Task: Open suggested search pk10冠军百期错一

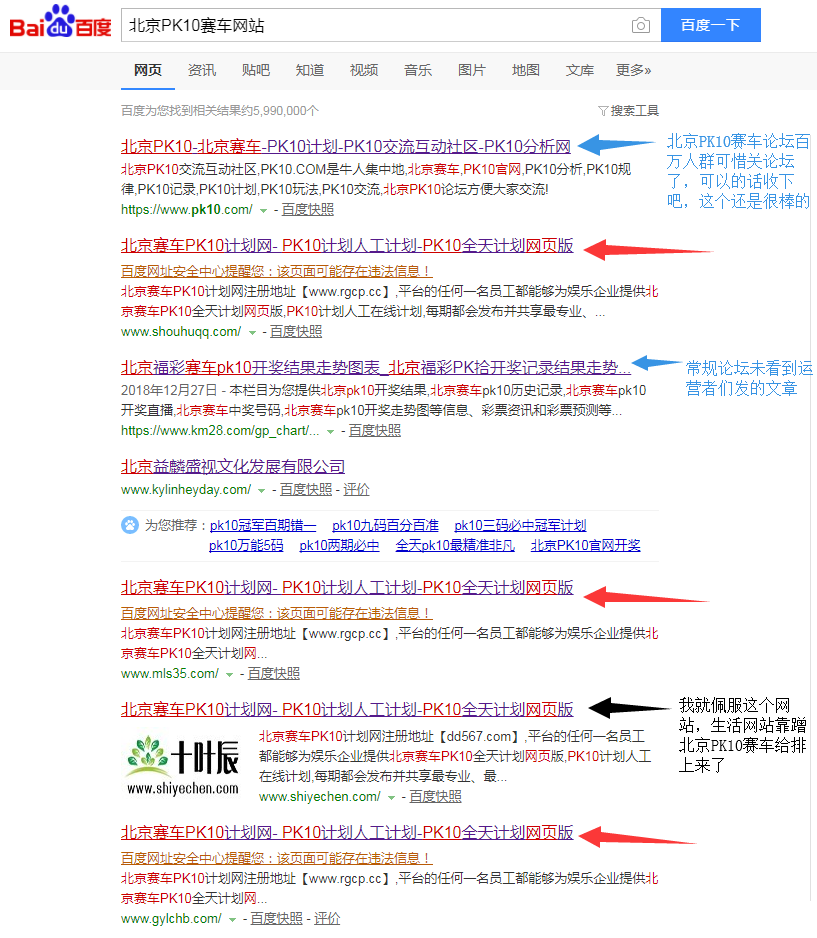Action: tap(263, 526)
